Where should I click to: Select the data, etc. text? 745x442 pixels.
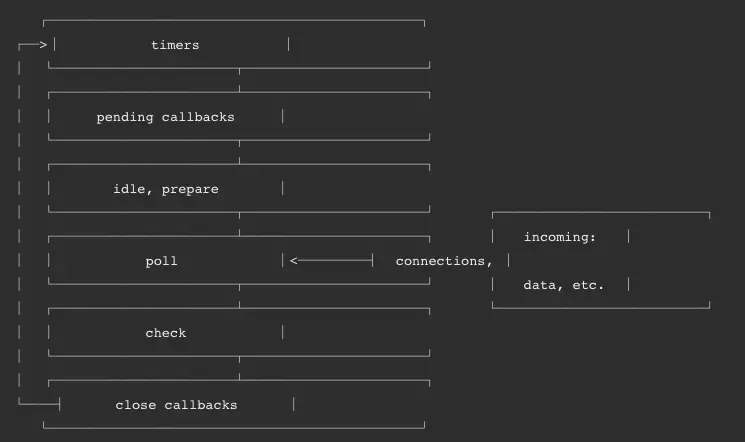(564, 285)
